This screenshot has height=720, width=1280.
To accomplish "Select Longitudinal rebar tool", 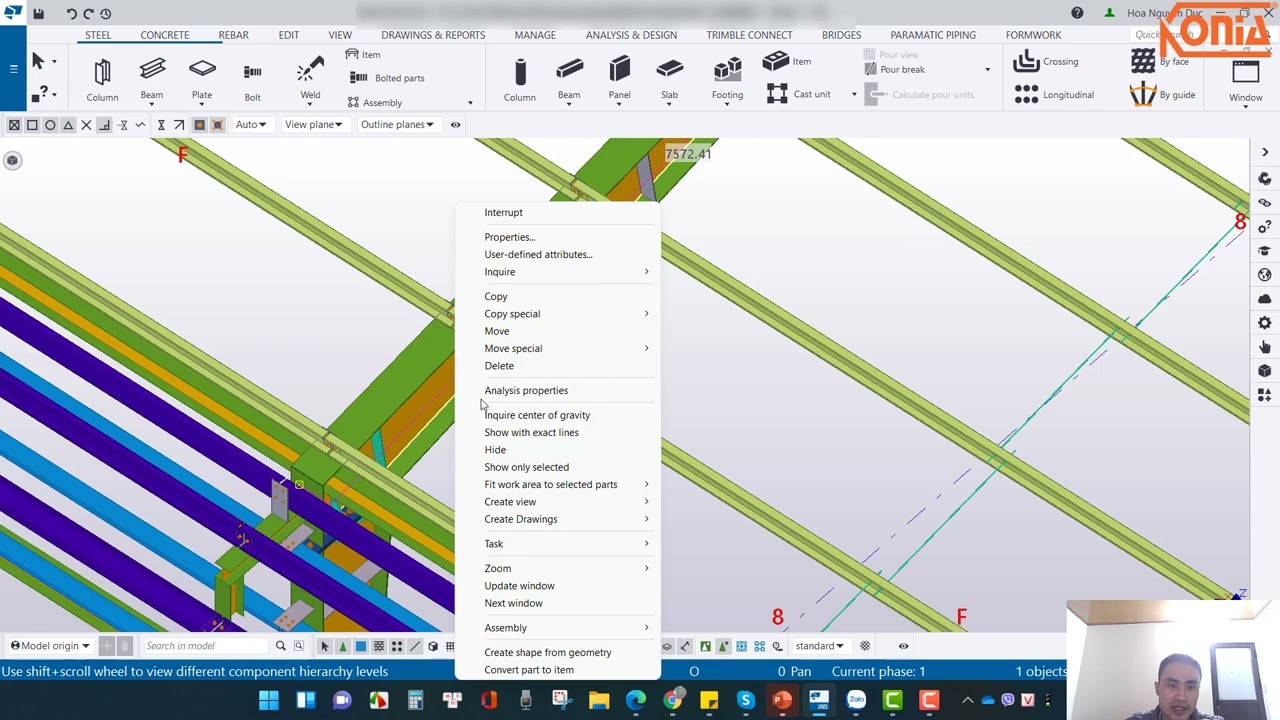I will click(1054, 95).
